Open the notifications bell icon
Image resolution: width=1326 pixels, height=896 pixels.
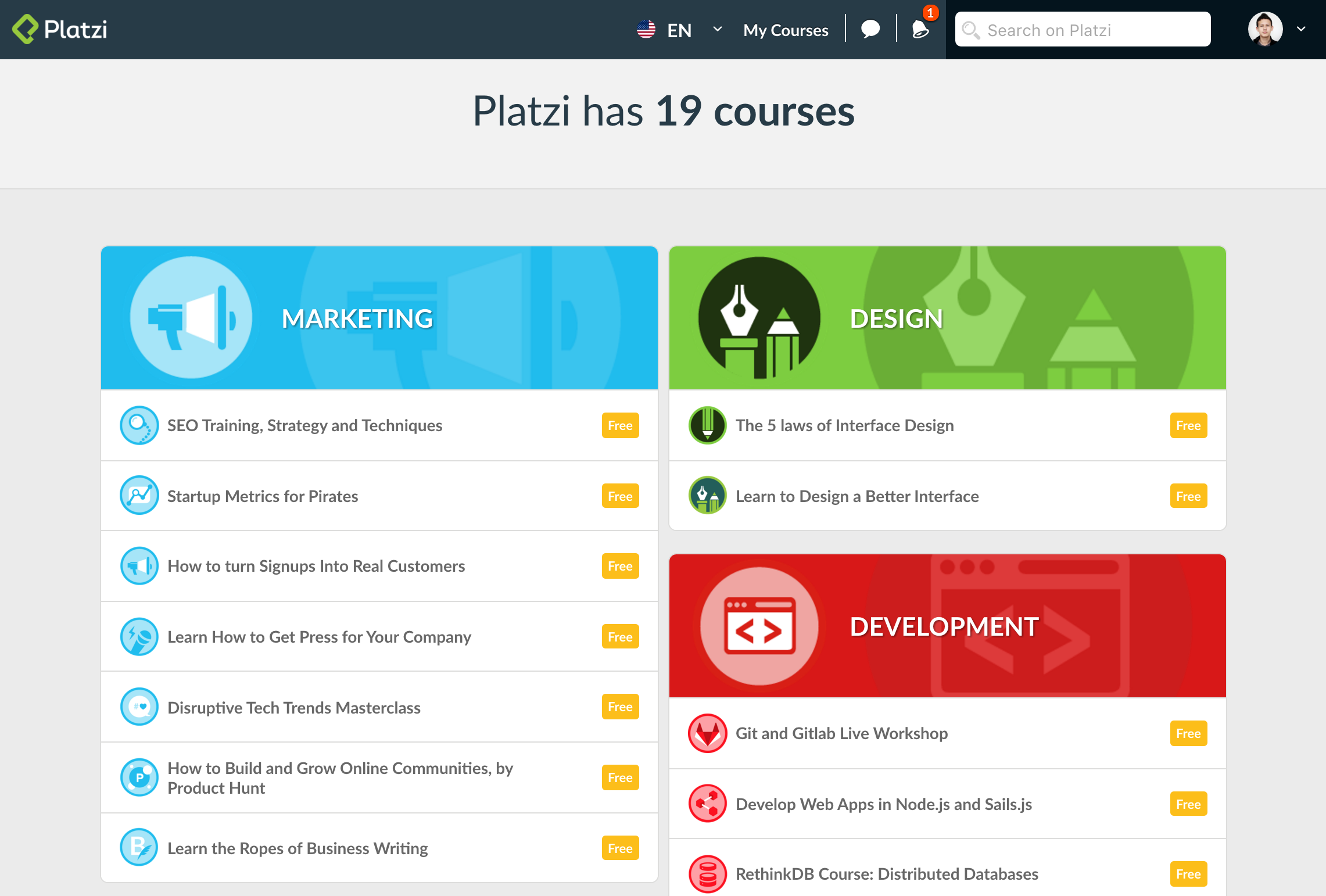click(x=920, y=30)
